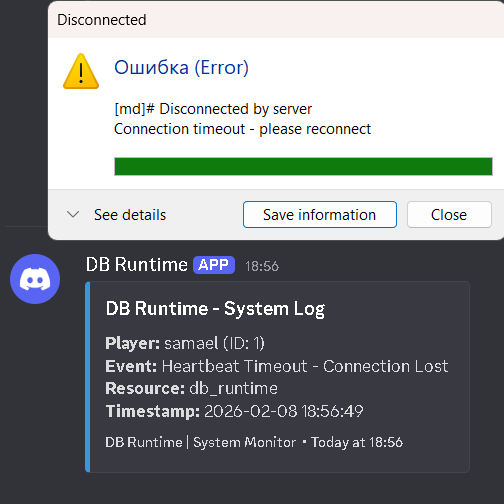Click the APP badge next to DB Runtime
This screenshot has width=504, height=504.
[214, 265]
